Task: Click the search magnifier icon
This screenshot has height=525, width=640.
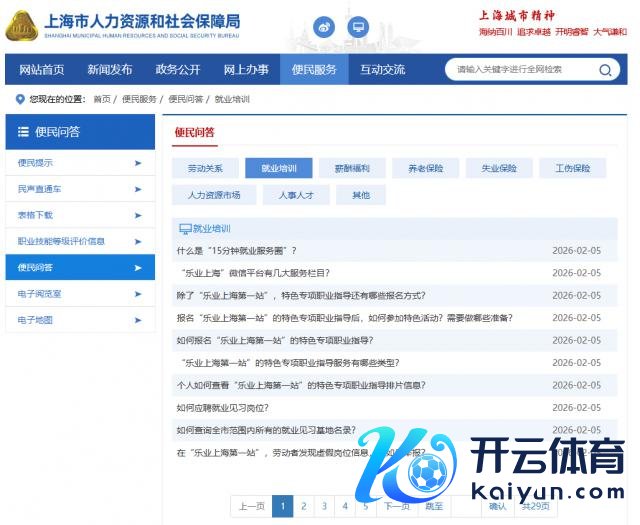Action: click(x=605, y=70)
